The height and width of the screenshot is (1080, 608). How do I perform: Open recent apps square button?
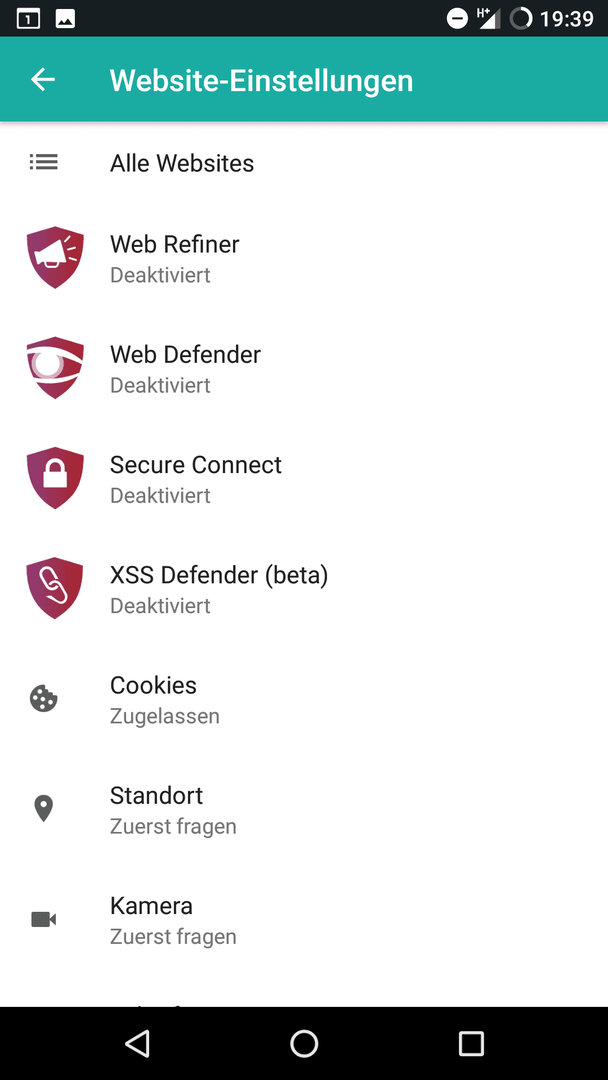(471, 1043)
